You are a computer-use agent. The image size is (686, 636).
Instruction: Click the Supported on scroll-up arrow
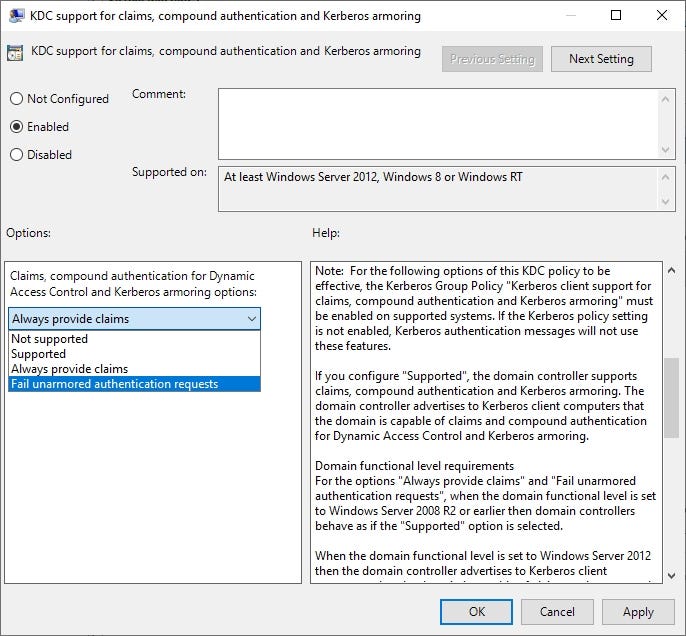click(667, 175)
